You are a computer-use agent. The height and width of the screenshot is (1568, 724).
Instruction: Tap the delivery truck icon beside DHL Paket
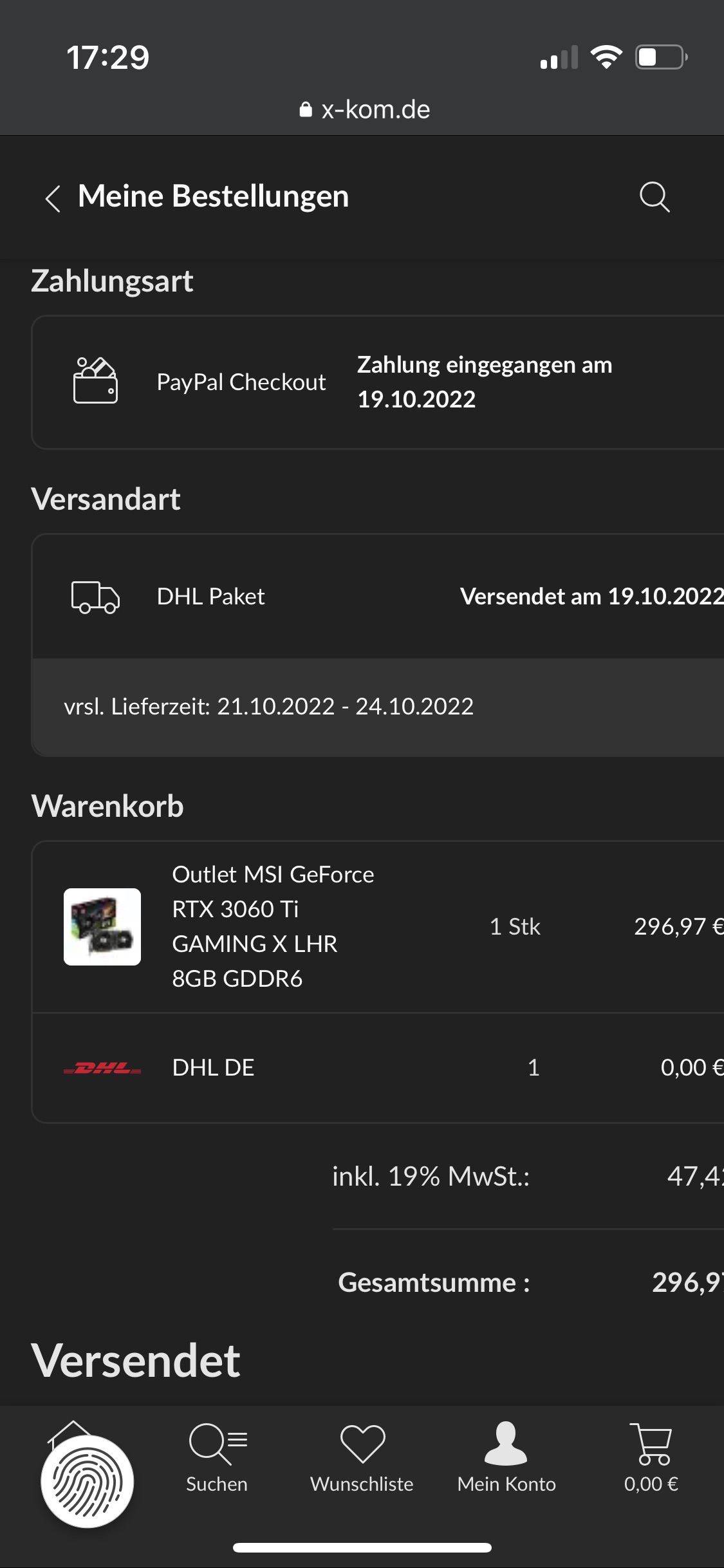pyautogui.click(x=95, y=597)
